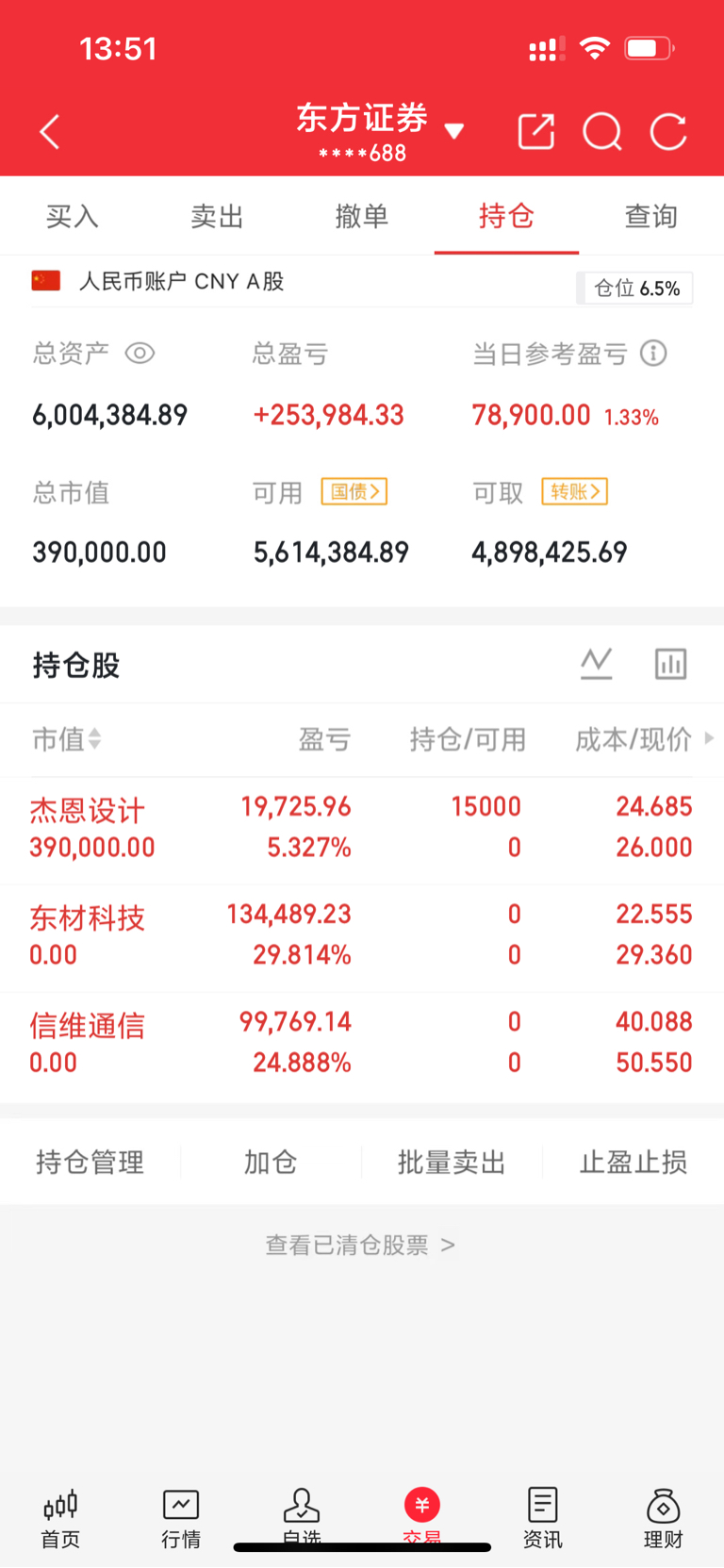Tap the info icon beside 当日参考盈亏
This screenshot has height=1568, width=724.
click(653, 354)
